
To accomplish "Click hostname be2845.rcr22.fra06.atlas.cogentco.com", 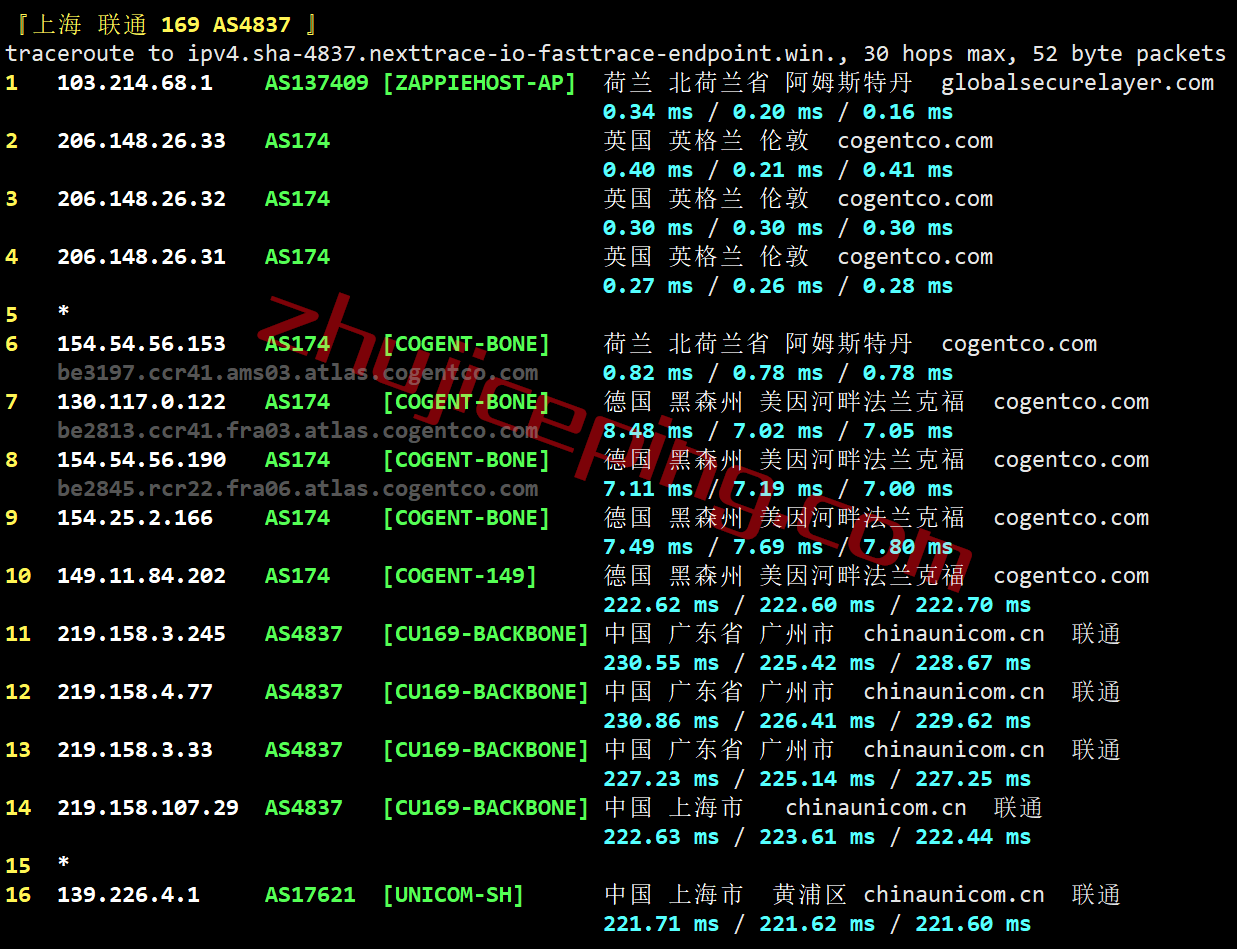I will coord(297,489).
